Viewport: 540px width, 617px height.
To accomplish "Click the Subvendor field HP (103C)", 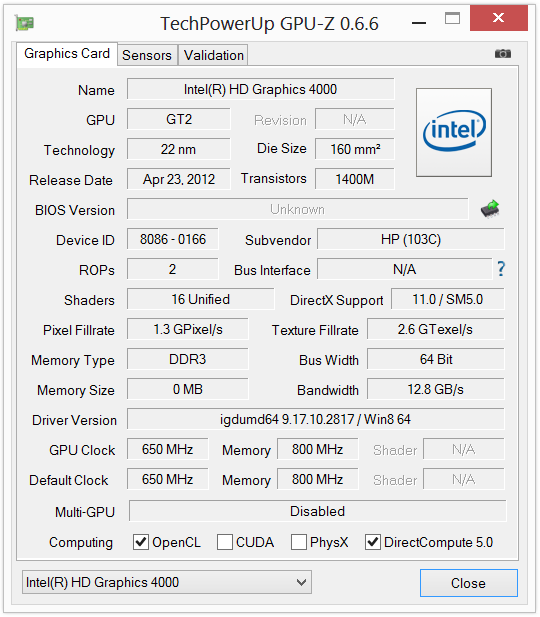I will tap(411, 239).
